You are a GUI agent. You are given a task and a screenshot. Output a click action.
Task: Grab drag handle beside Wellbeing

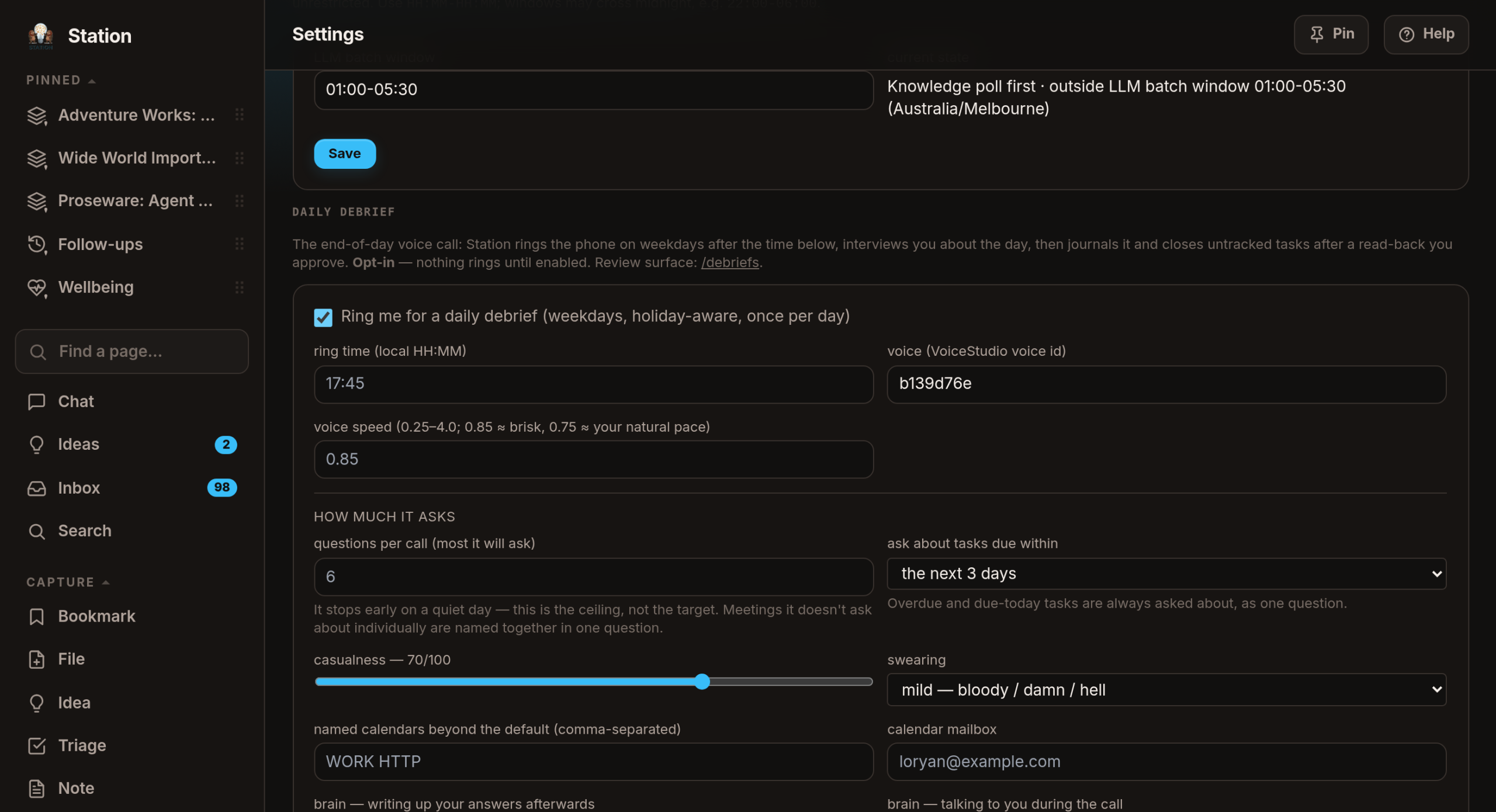[240, 287]
